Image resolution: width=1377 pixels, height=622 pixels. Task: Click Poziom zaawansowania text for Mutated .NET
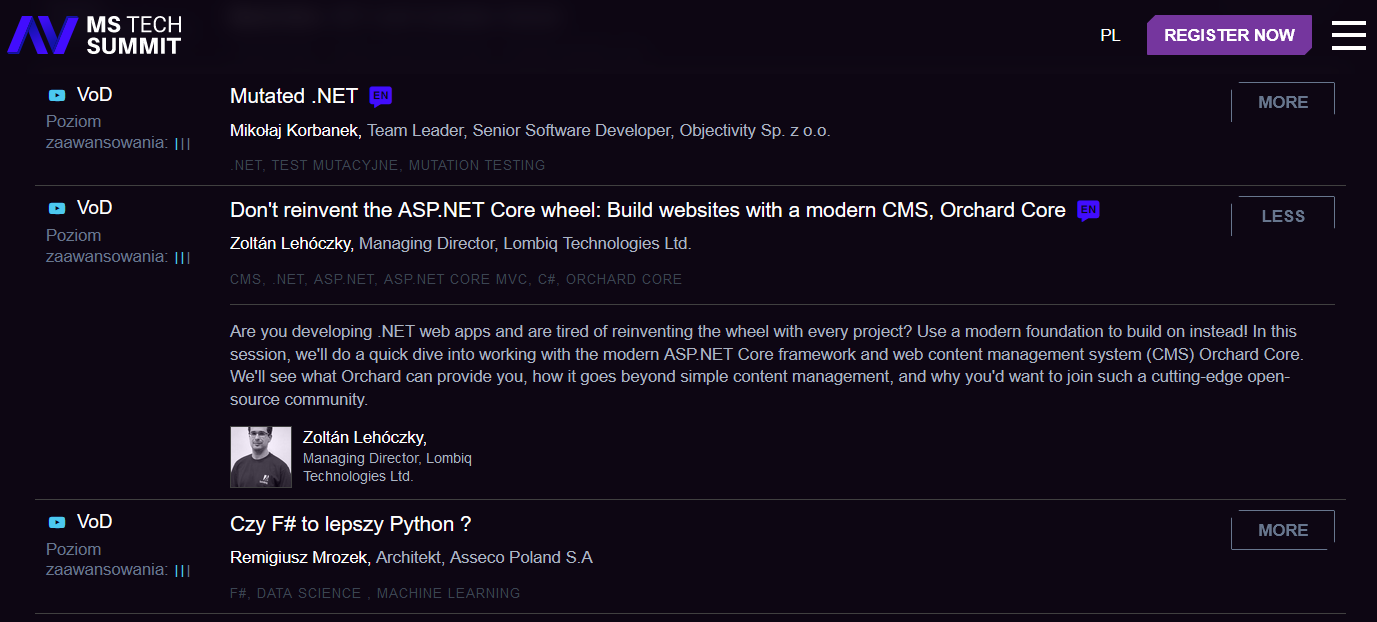(x=107, y=132)
